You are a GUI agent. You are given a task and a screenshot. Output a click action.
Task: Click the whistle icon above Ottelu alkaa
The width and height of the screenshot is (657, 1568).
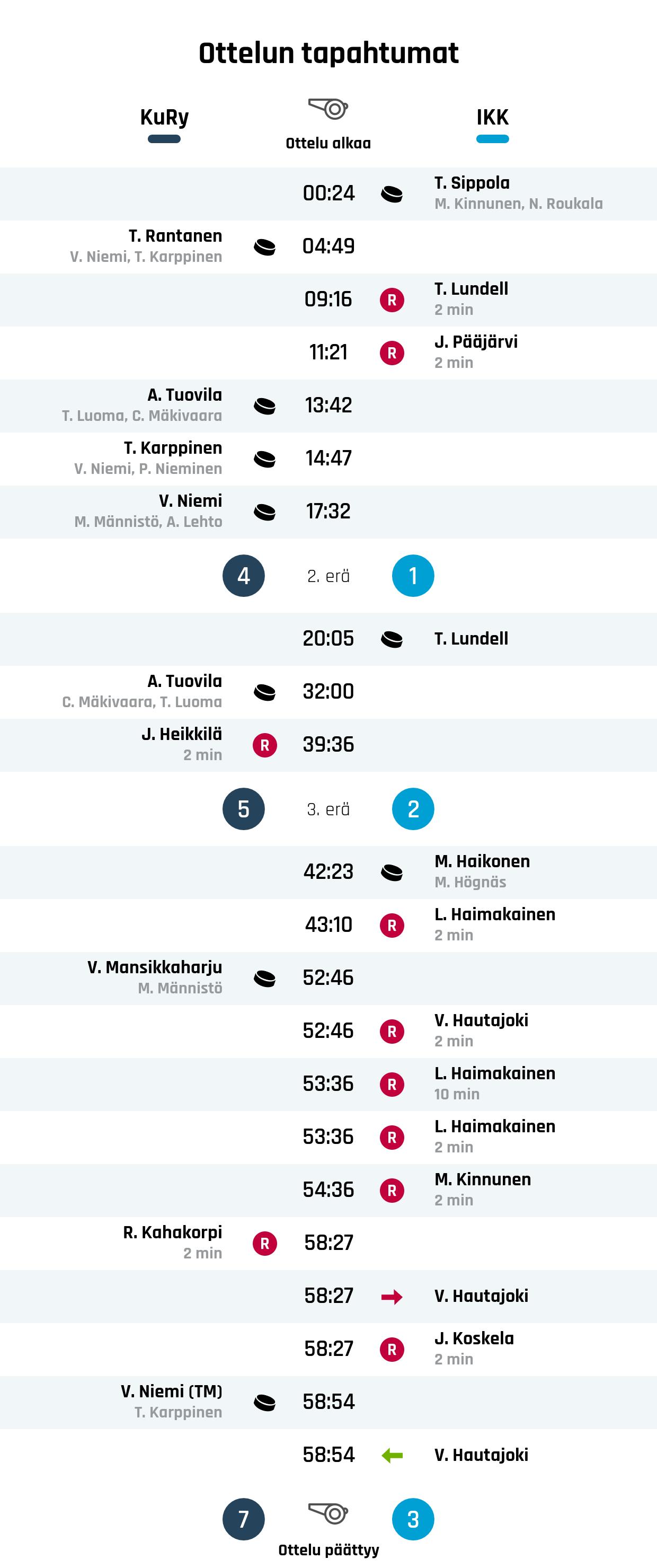click(x=328, y=109)
